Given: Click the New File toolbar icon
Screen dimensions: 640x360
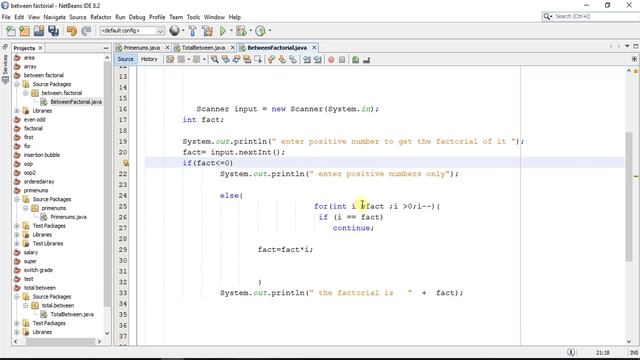Looking at the screenshot, I should [x=11, y=31].
